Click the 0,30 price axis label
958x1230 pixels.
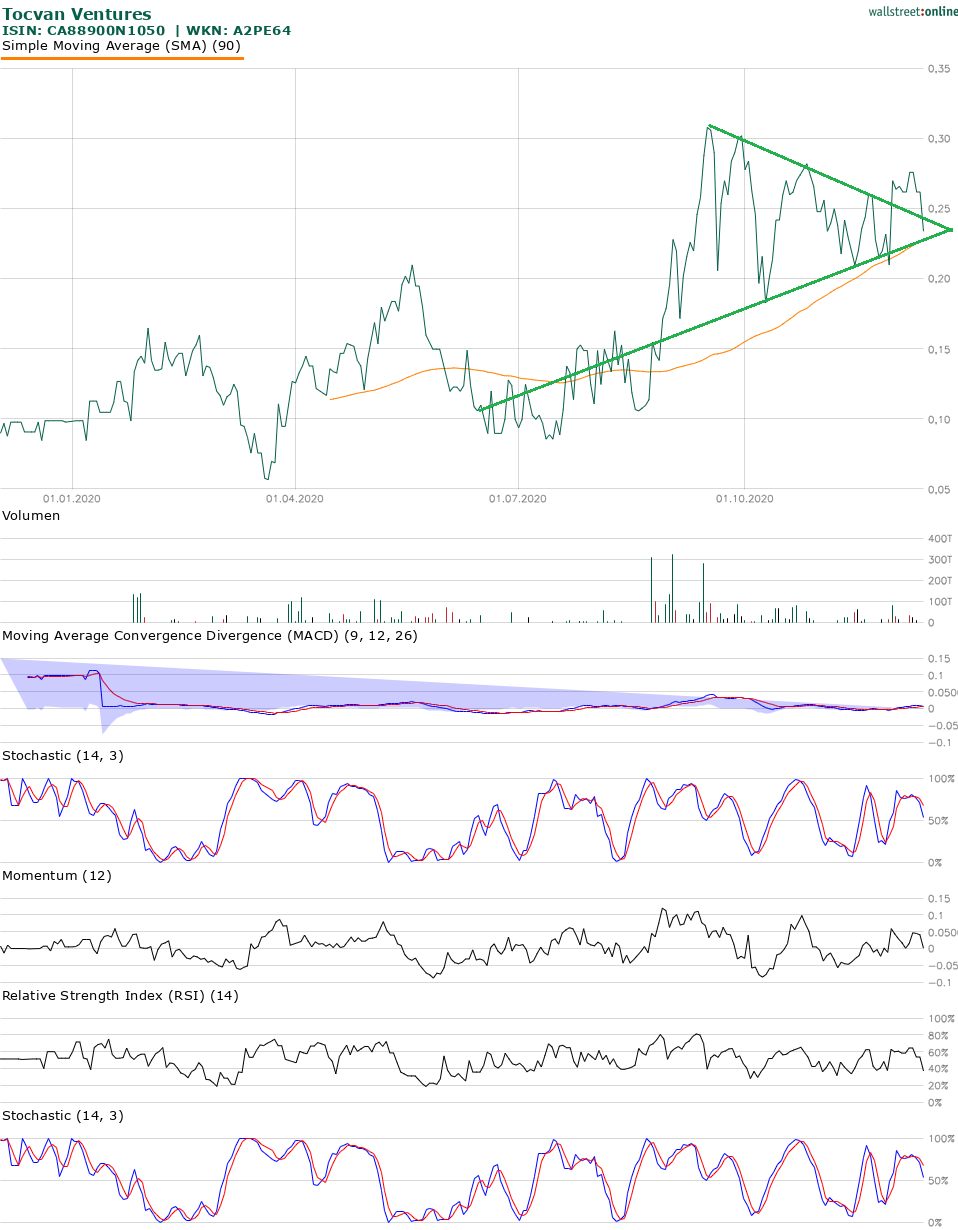(x=938, y=139)
